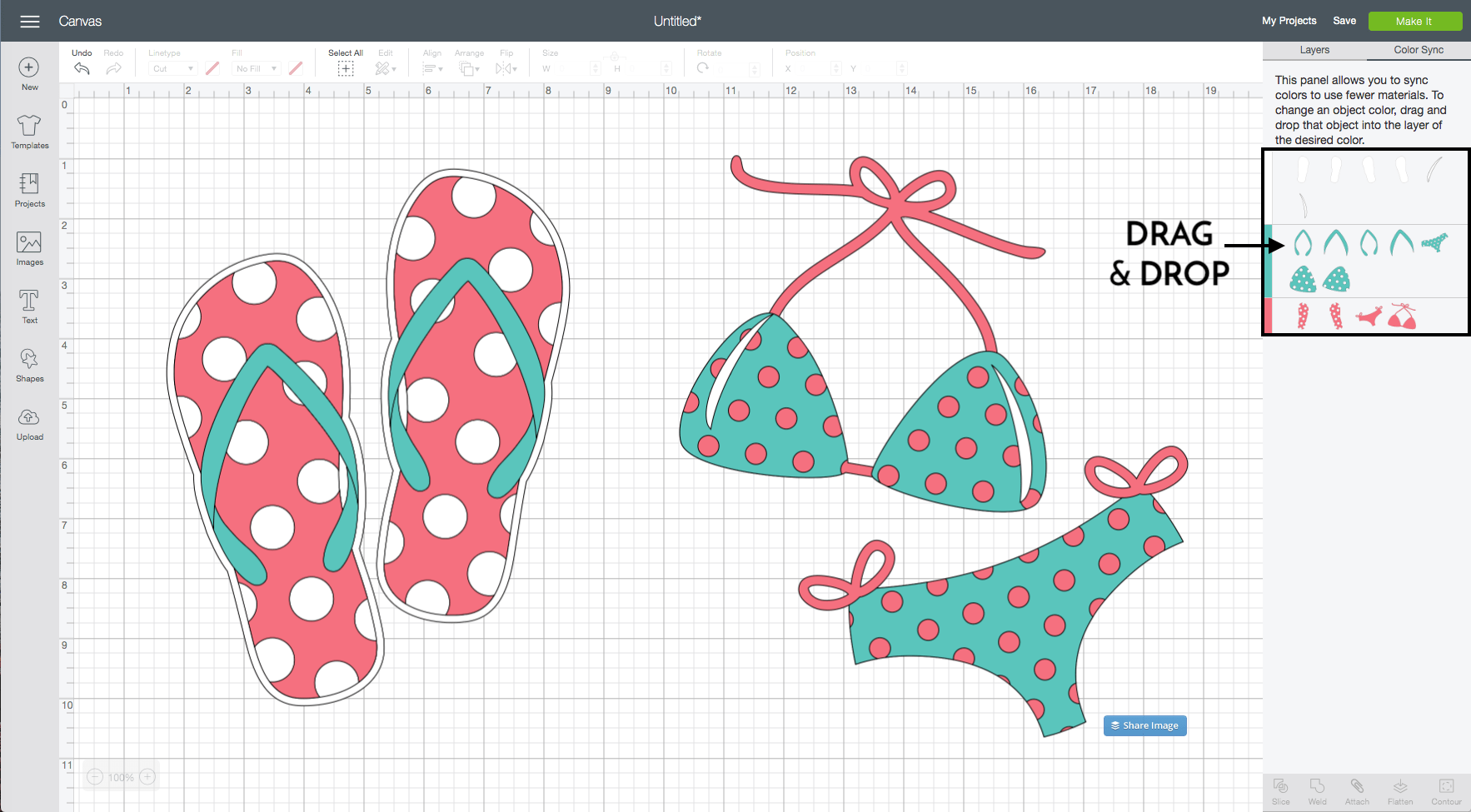This screenshot has width=1471, height=812.
Task: Click the teal color bar in Color Sync
Action: tap(1268, 261)
